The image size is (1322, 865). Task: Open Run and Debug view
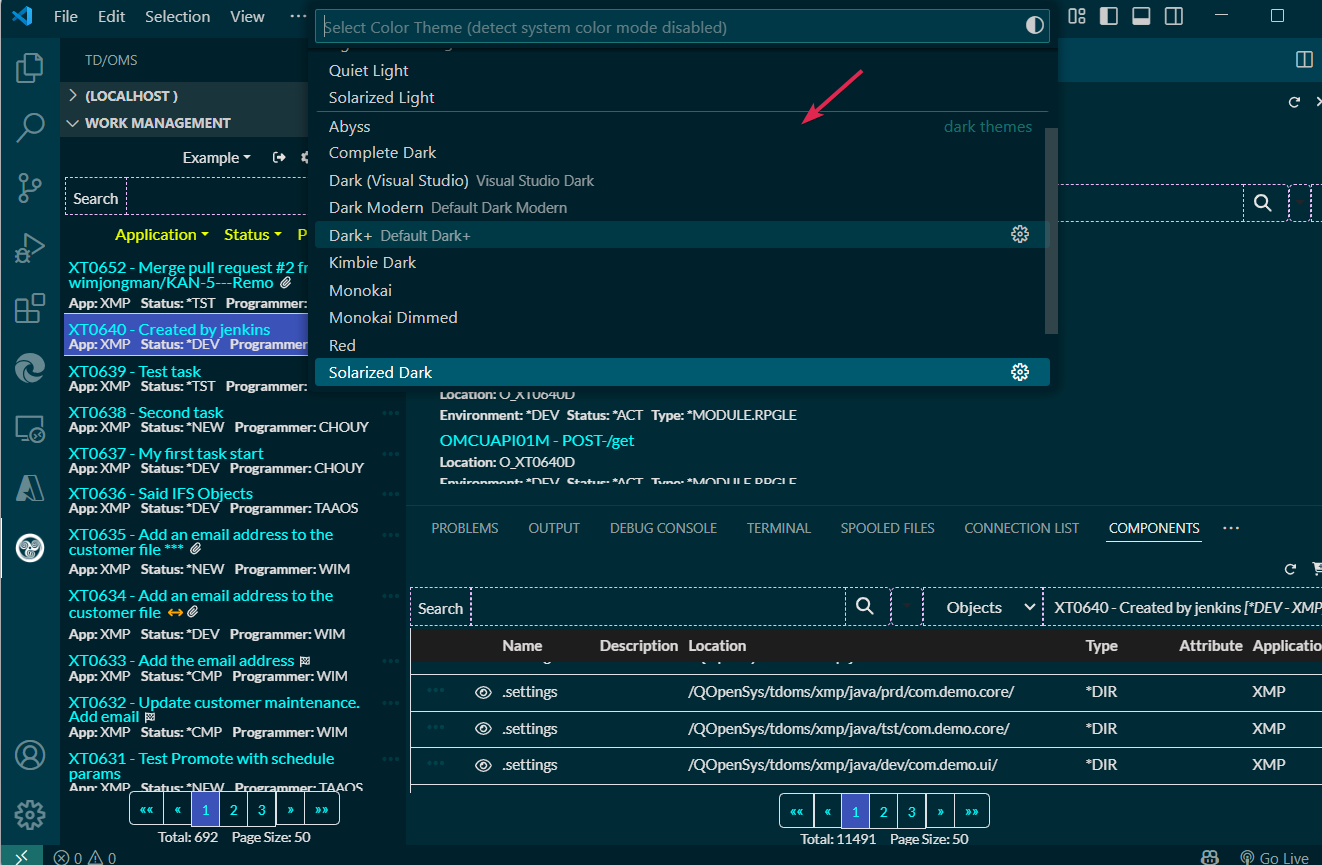pos(30,247)
